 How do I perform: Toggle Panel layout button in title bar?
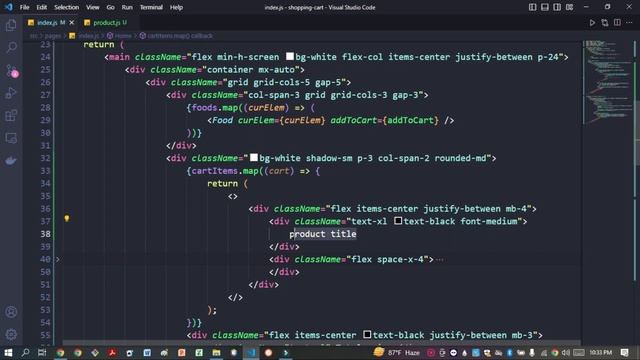544,7
